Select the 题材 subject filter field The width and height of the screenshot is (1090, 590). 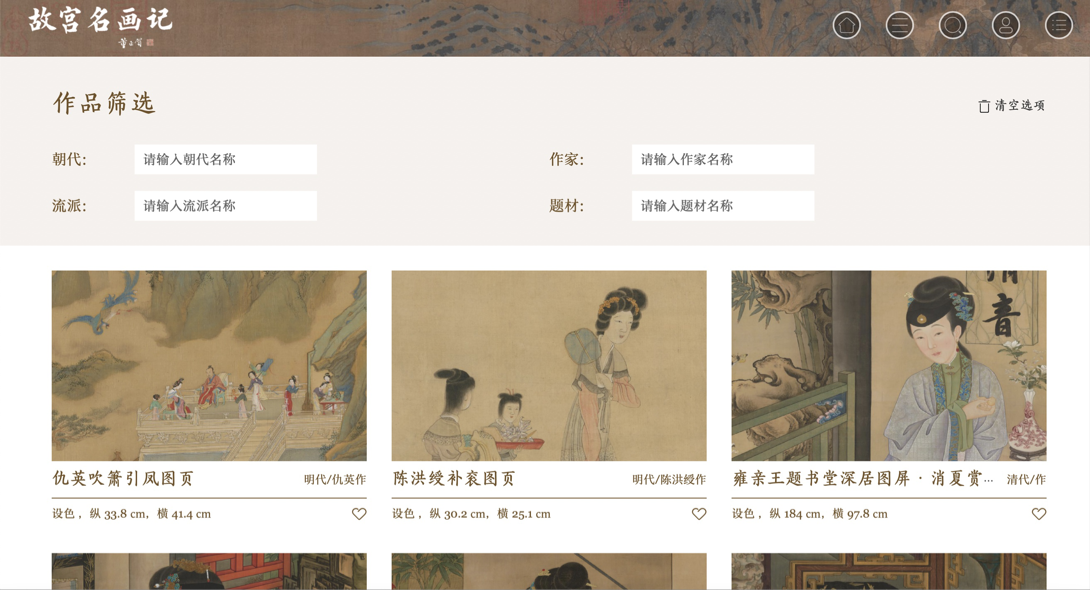(x=723, y=206)
